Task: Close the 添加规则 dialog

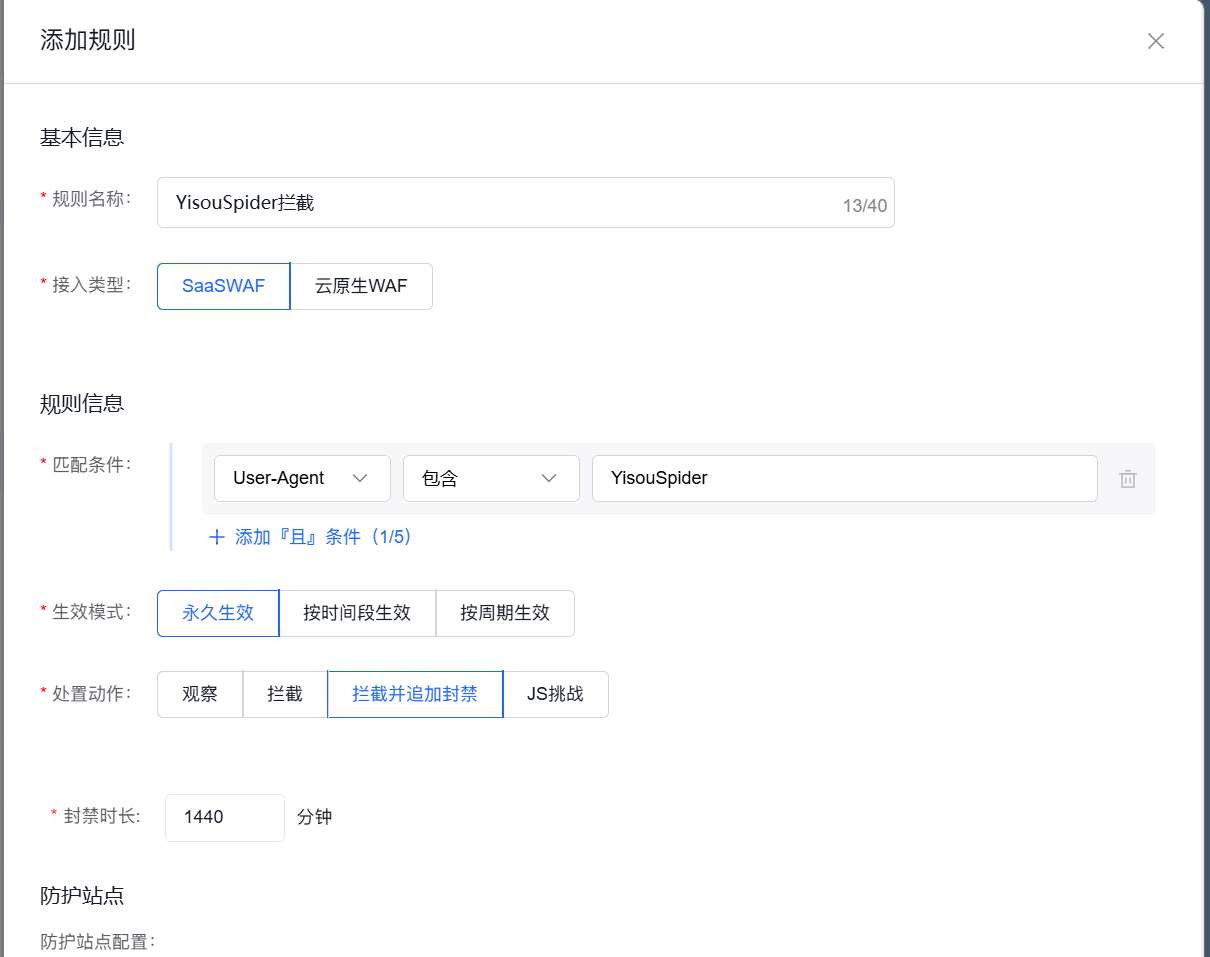Action: pos(1155,41)
